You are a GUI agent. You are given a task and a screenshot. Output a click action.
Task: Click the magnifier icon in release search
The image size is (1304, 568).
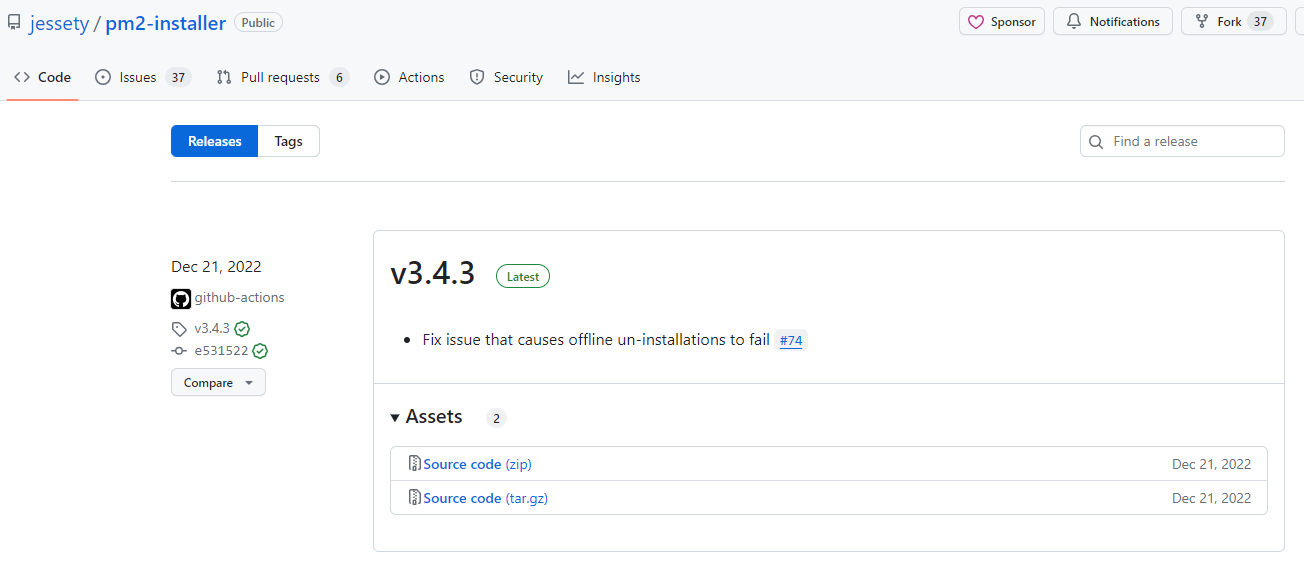coord(1096,142)
